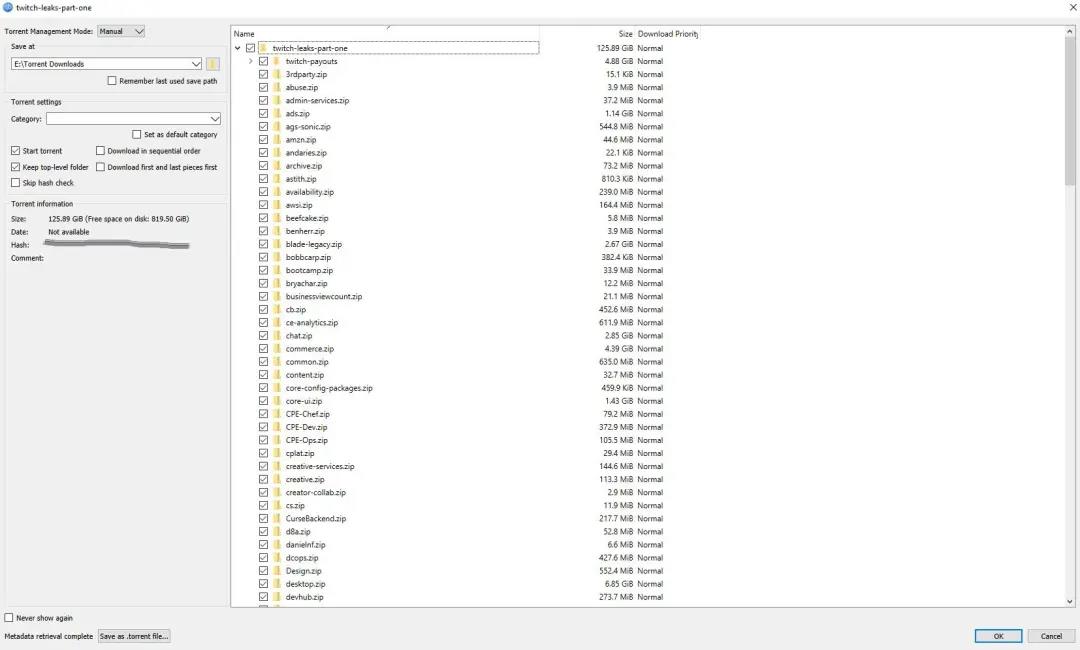This screenshot has width=1080, height=650.
Task: Toggle the Skip hash check checkbox
Action: point(15,183)
